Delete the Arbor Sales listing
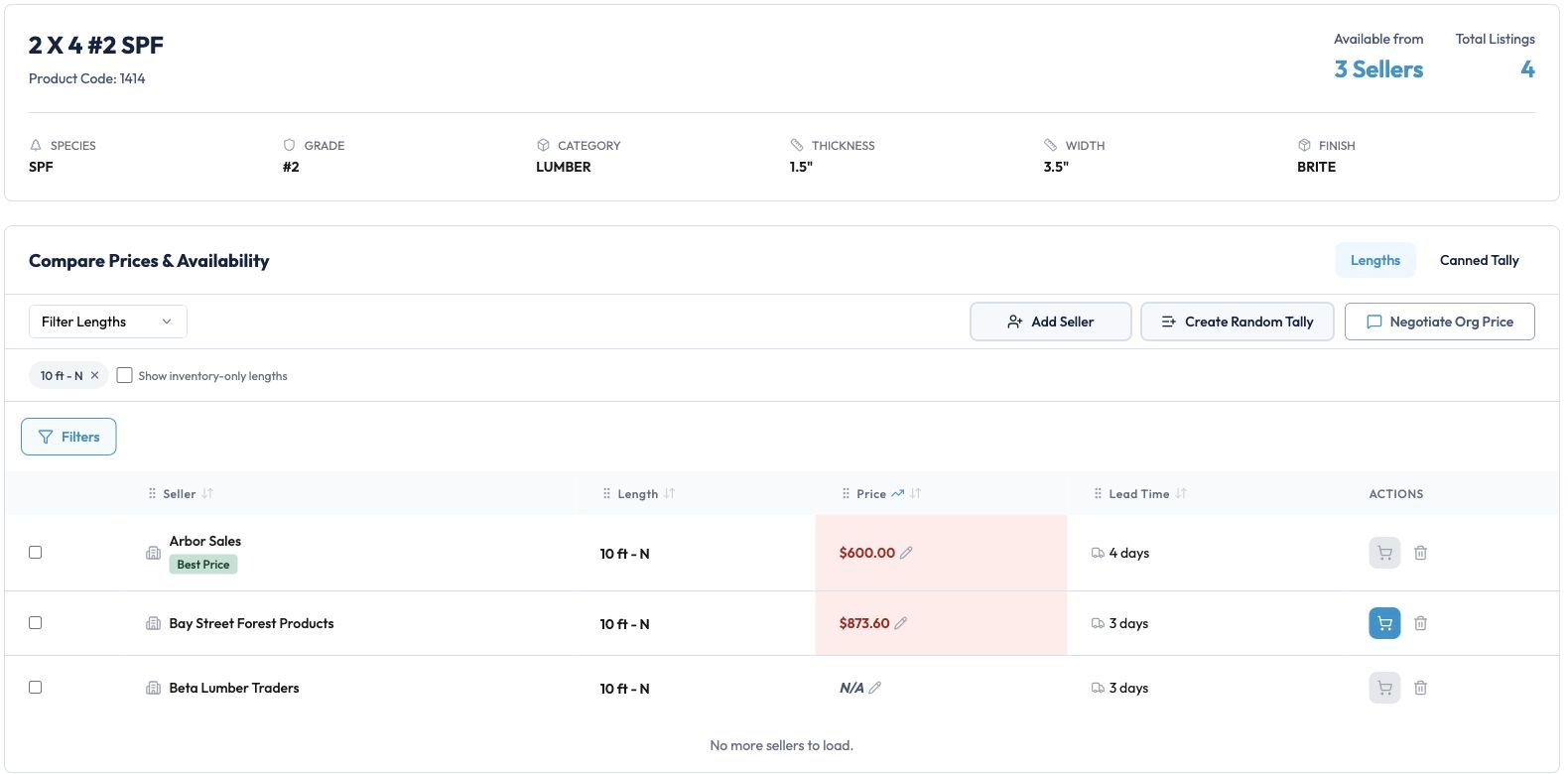 (1420, 553)
